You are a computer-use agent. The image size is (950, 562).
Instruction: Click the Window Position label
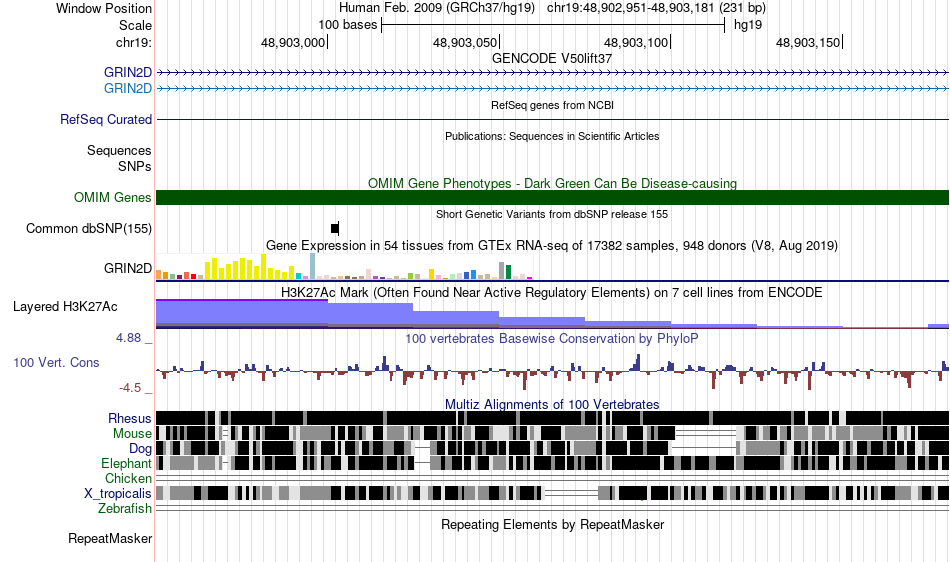coord(104,8)
